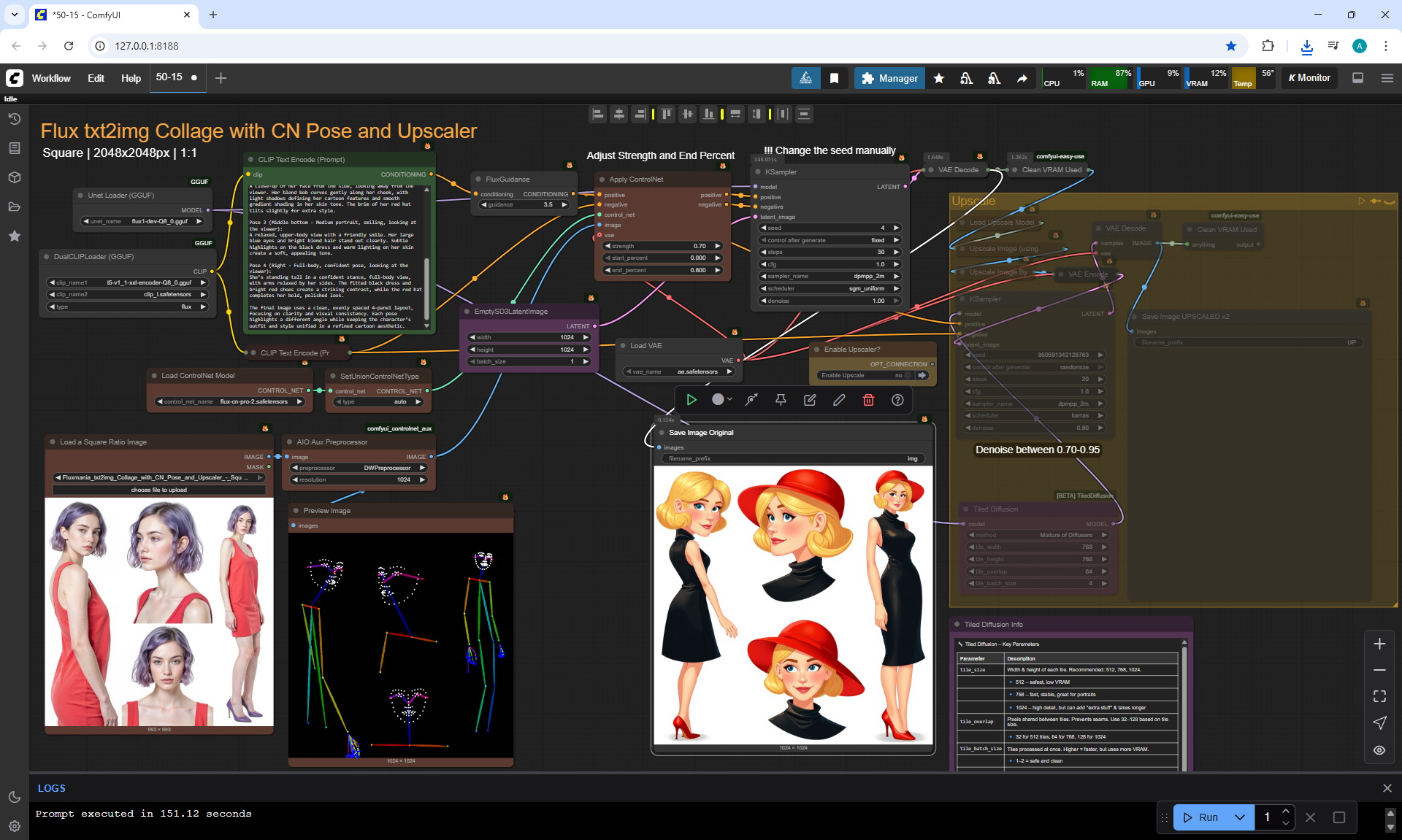The width and height of the screenshot is (1402, 840).
Task: Open the queue history sidebar icon
Action: 14,119
